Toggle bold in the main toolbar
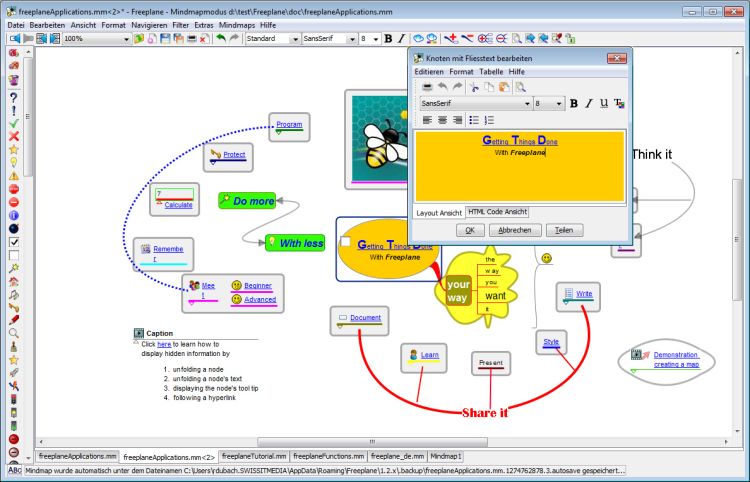Screen dimensions: 750x482 388,38
